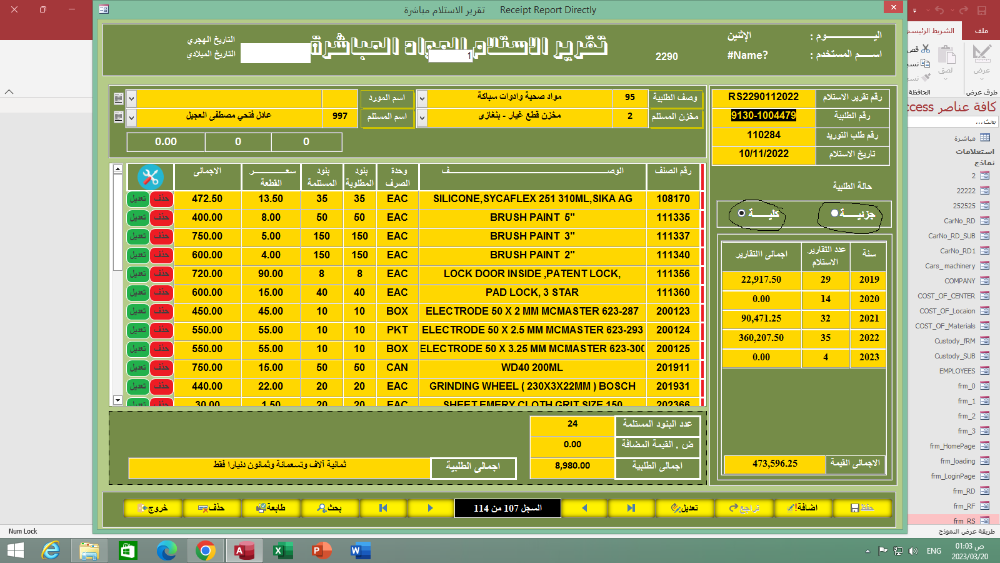Click the small form icon beside supplier name field

(118, 98)
